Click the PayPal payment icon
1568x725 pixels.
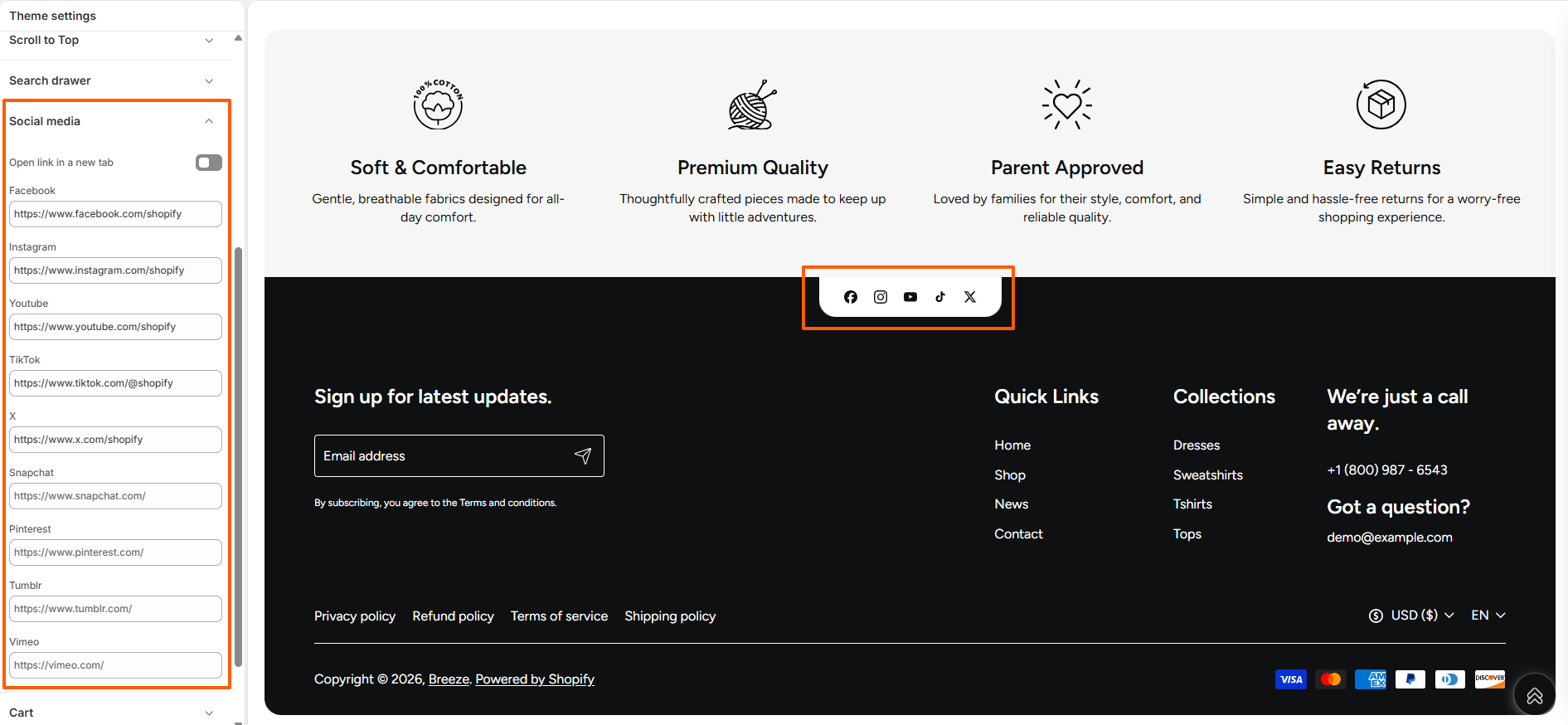(1410, 679)
